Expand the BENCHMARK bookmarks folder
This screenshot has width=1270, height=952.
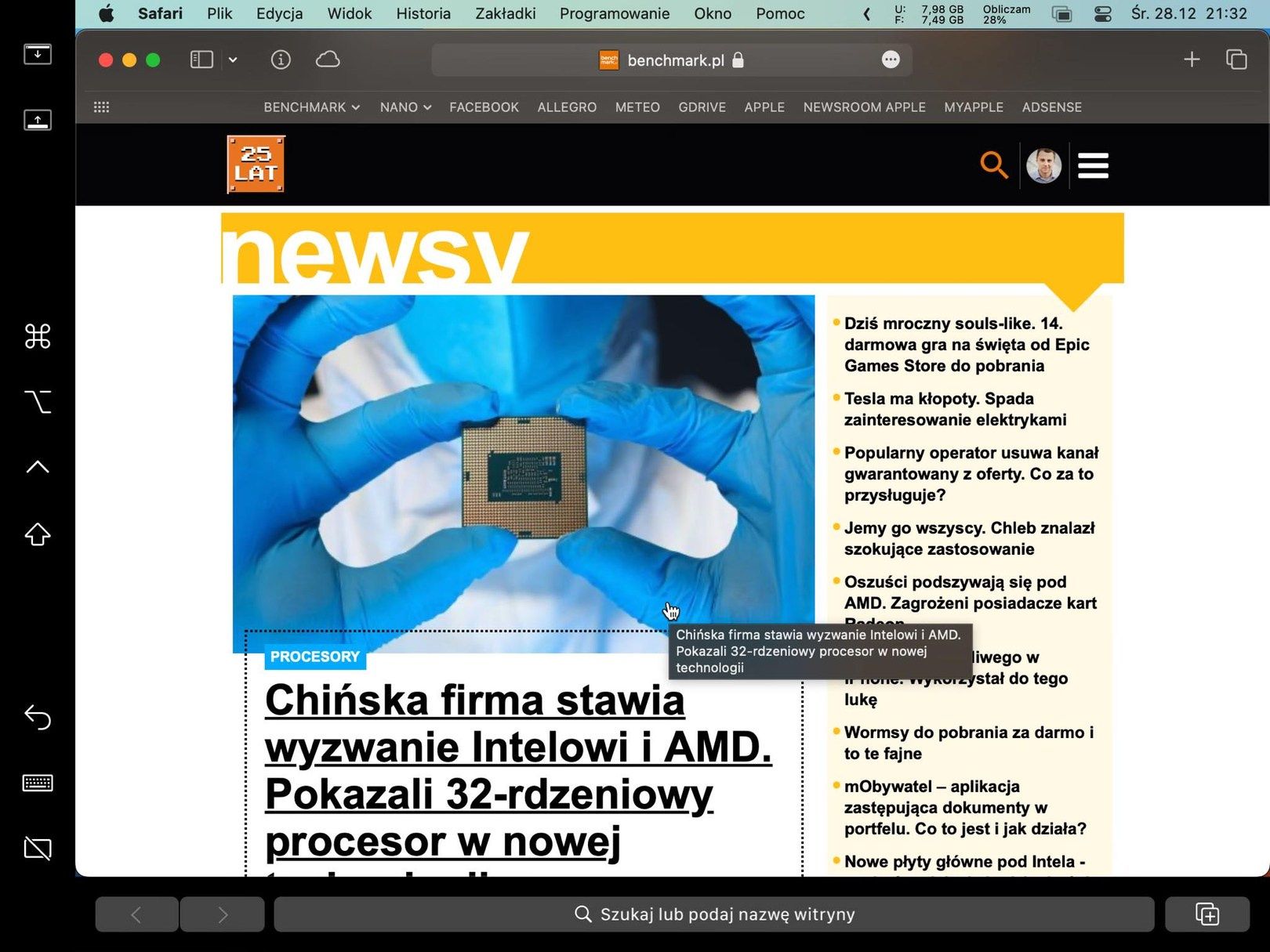click(312, 107)
